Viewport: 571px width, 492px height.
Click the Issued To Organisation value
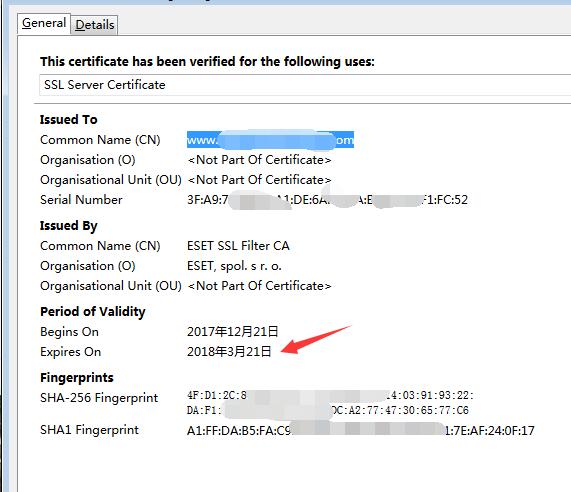(x=259, y=160)
